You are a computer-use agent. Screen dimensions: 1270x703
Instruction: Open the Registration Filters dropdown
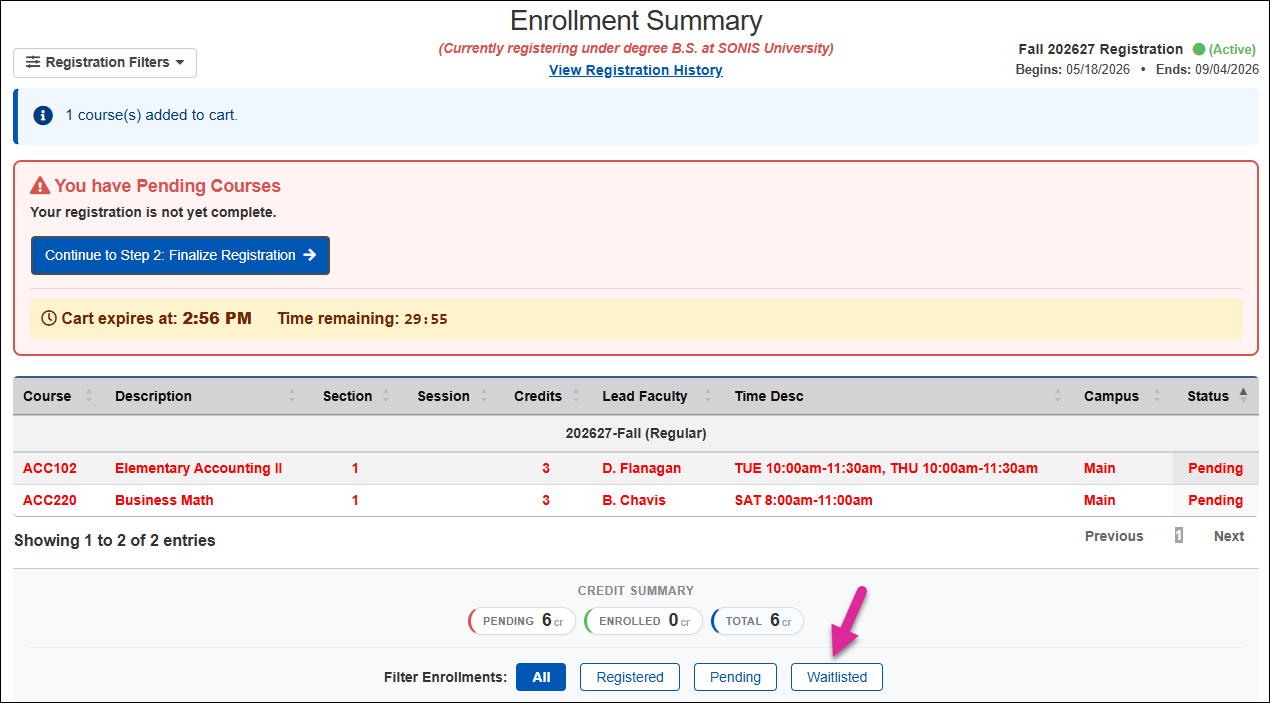click(105, 62)
